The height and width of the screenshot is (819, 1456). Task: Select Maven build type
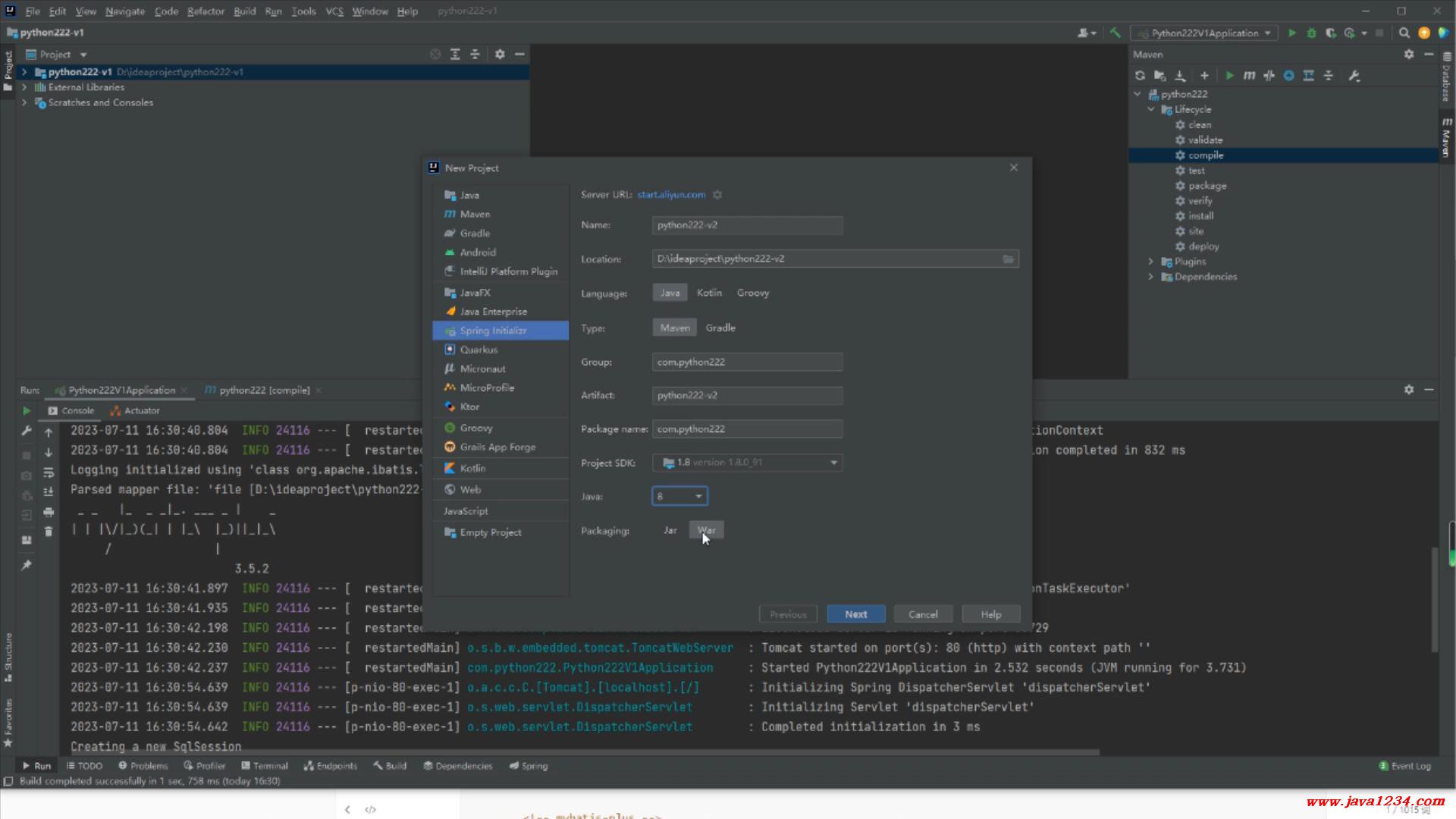pyautogui.click(x=675, y=328)
